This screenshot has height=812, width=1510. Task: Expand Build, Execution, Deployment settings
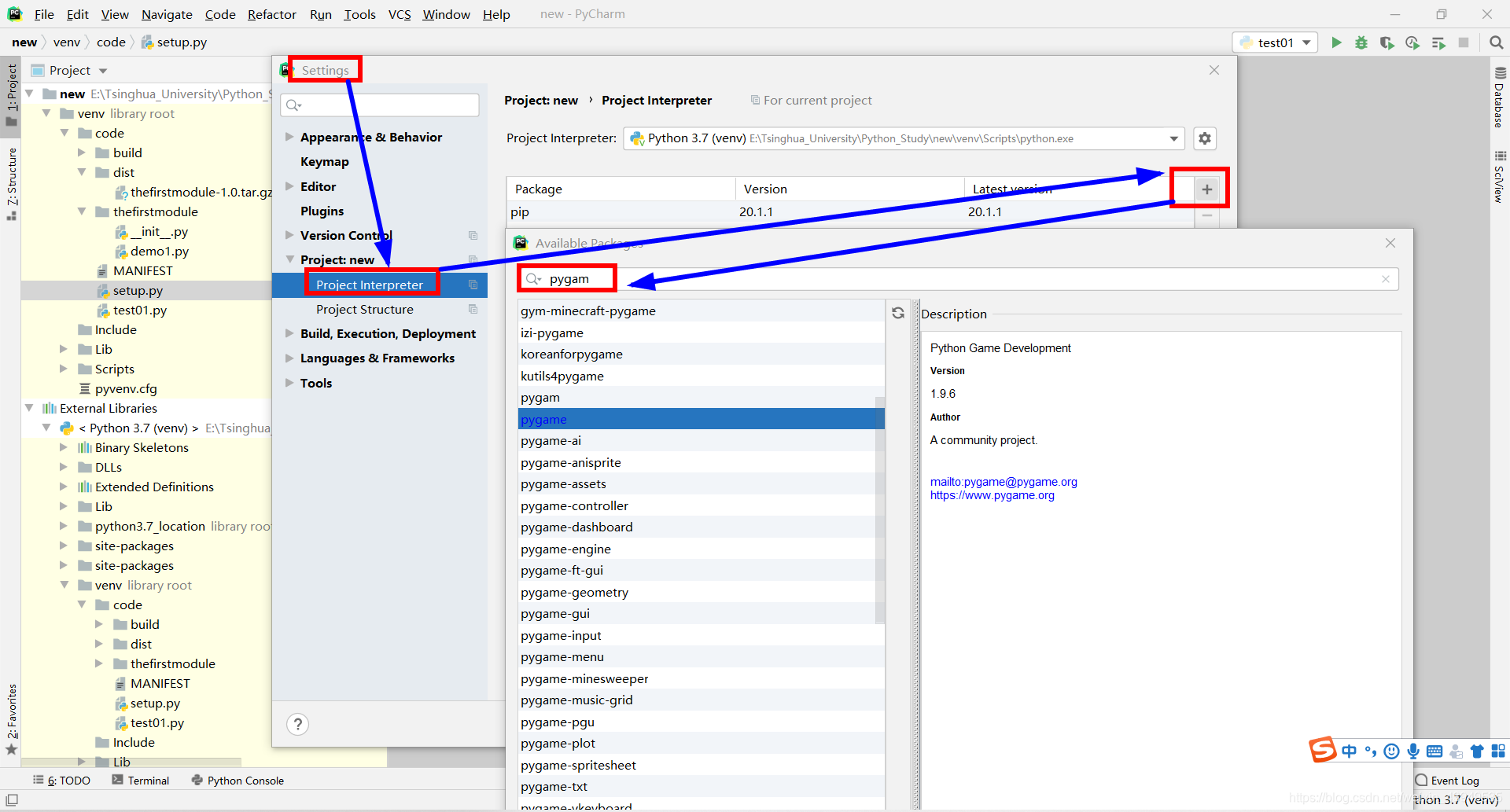coord(289,333)
